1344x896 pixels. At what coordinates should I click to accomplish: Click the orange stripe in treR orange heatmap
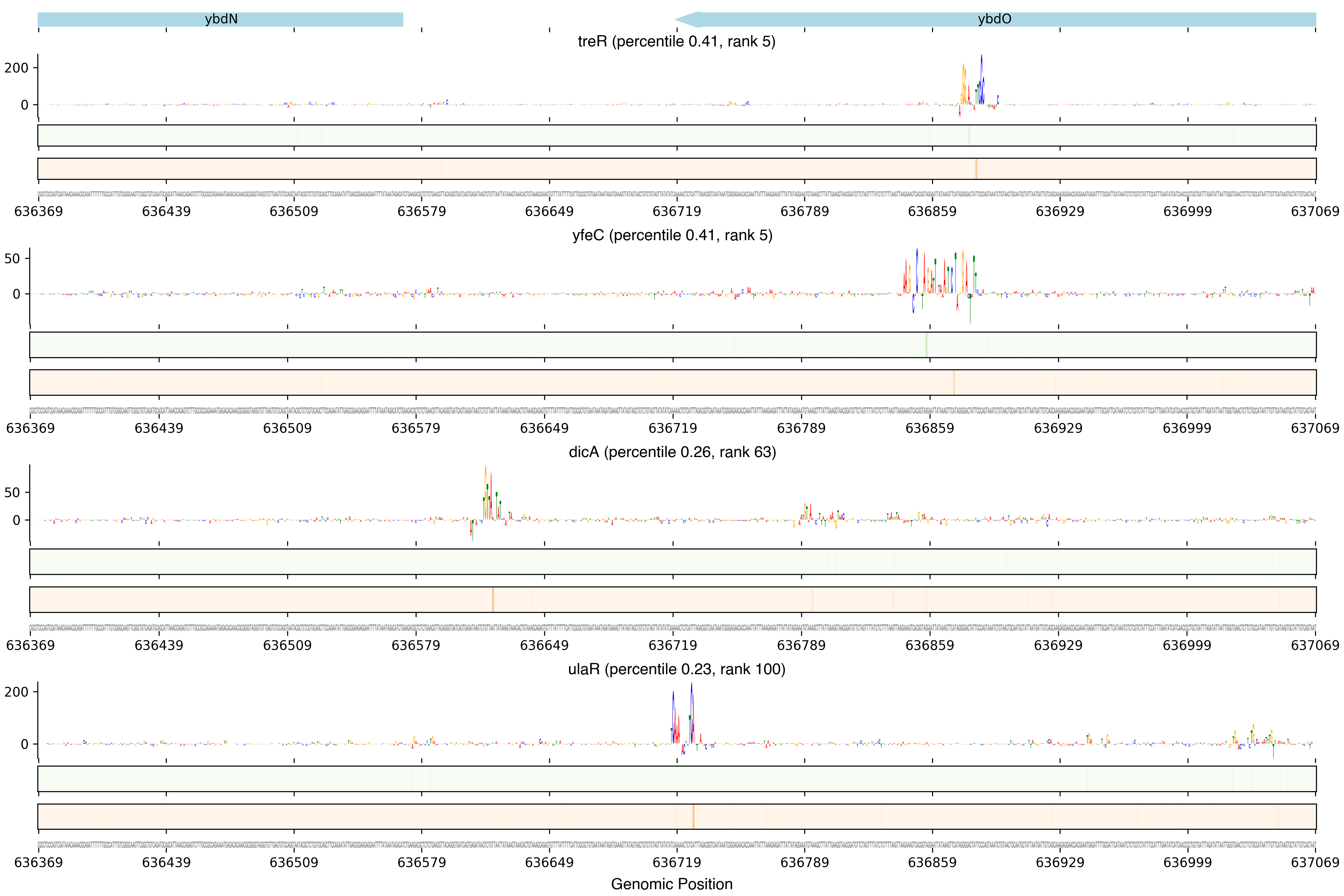(976, 169)
